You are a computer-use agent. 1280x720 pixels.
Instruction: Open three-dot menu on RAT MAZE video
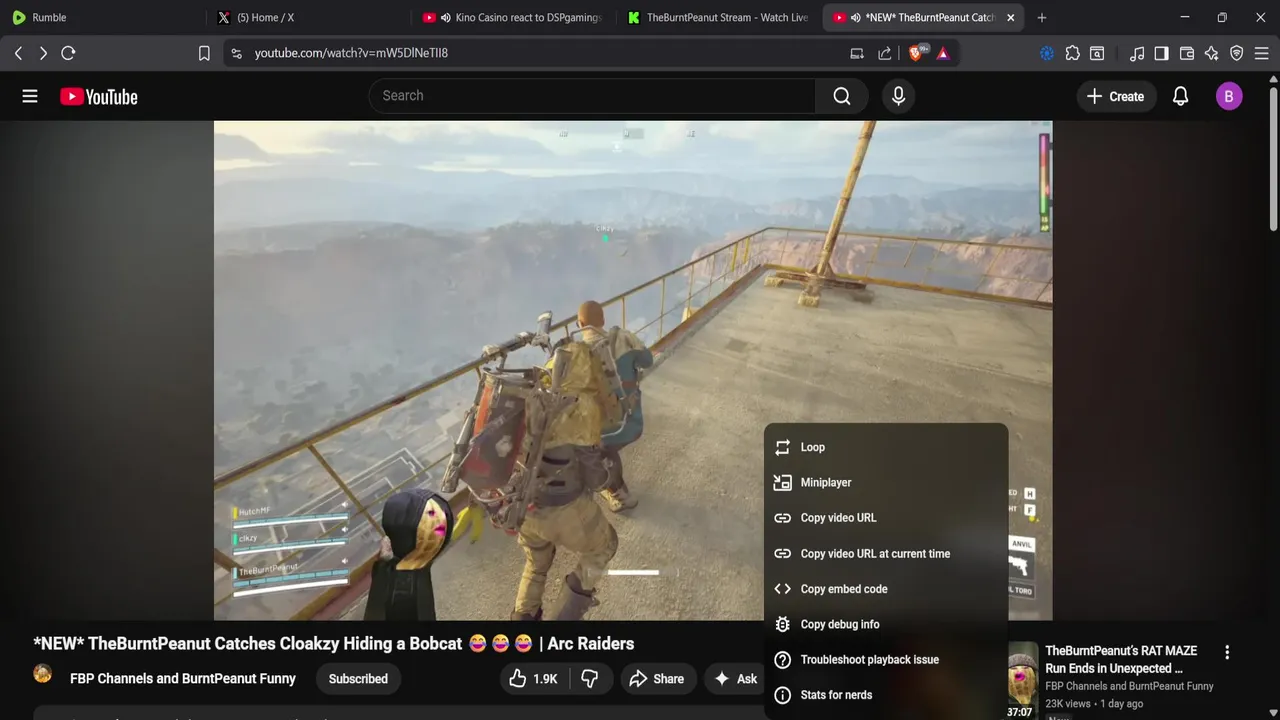click(1227, 652)
